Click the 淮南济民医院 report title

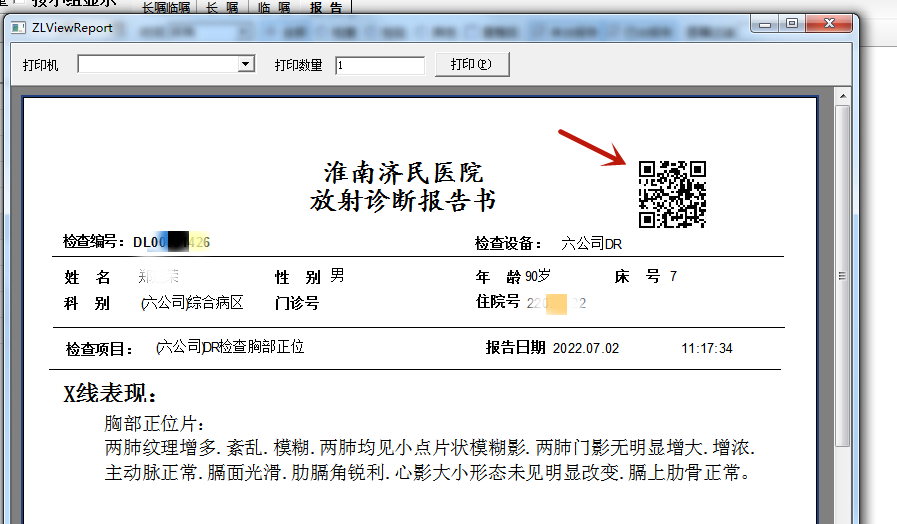tap(403, 171)
